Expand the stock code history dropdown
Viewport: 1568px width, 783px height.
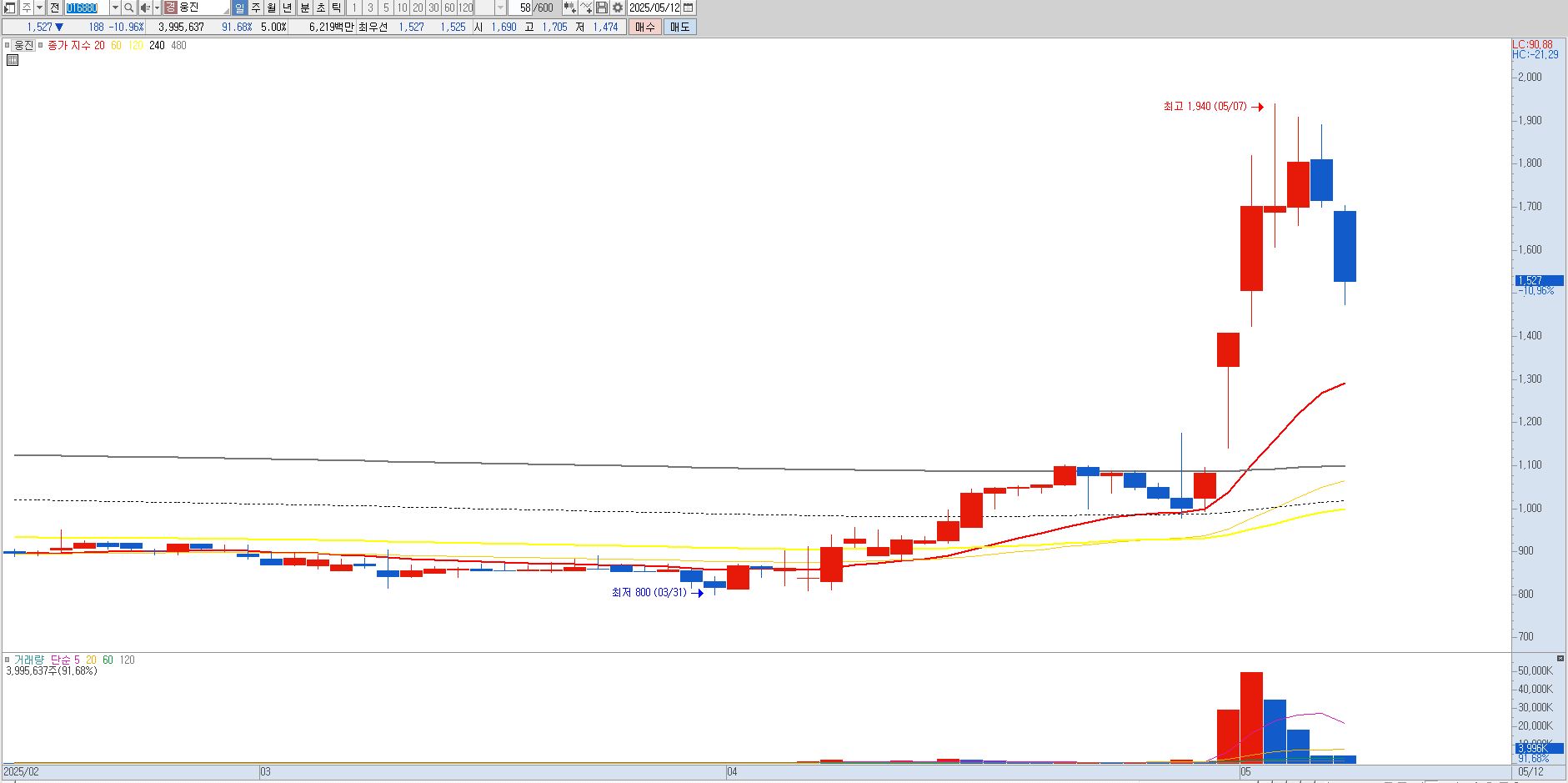pos(115,8)
